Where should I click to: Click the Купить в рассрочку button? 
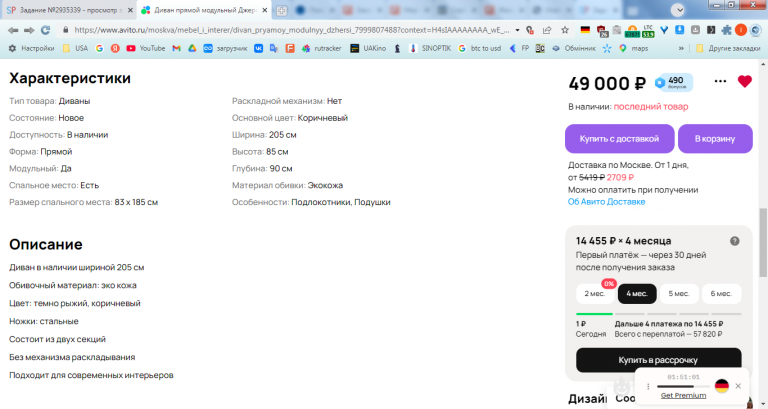click(658, 360)
